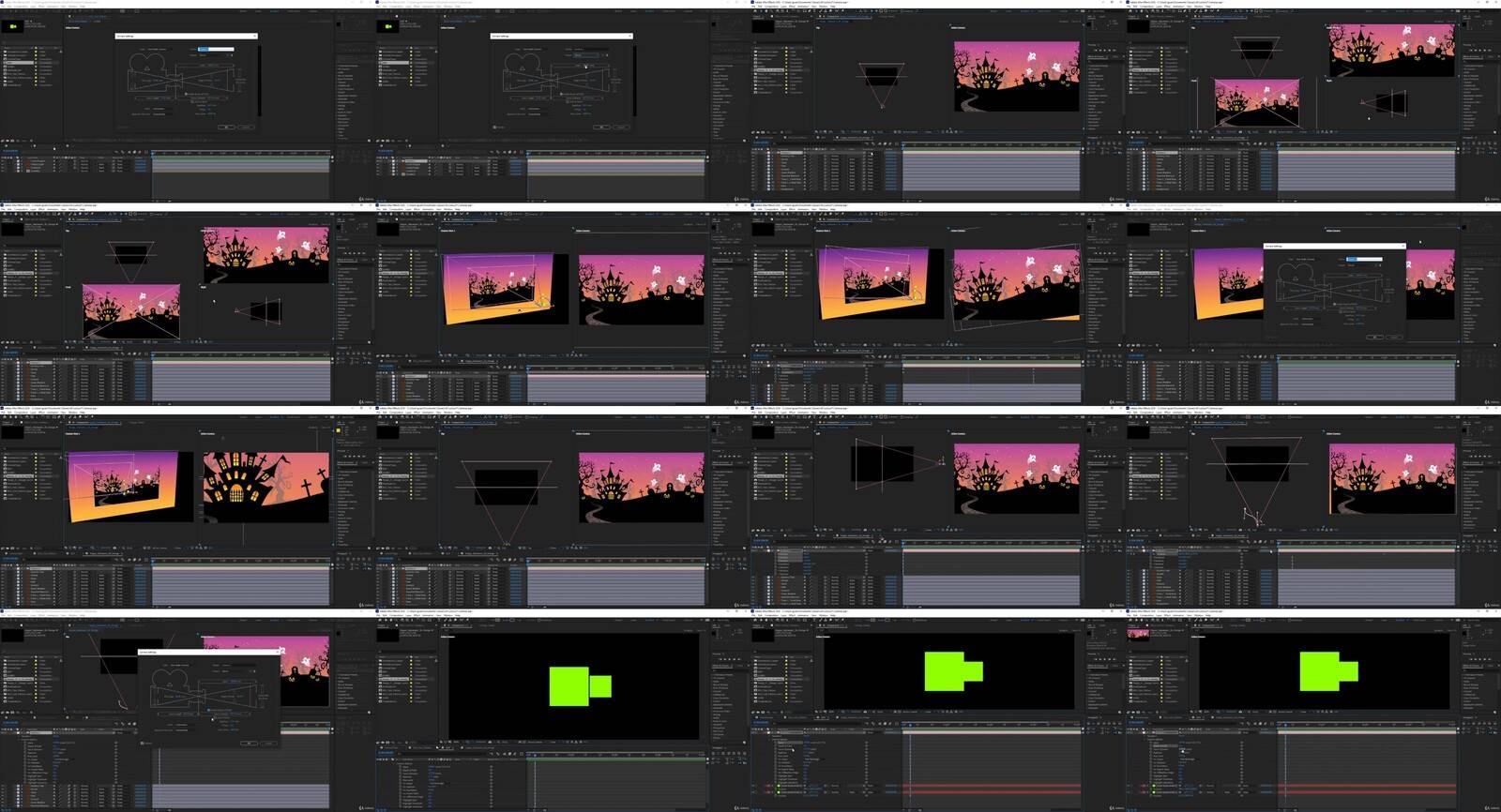Click Cancel in the first thumbnail's Camera Settings dialog
Screen dimensions: 1501x812
click(246, 127)
